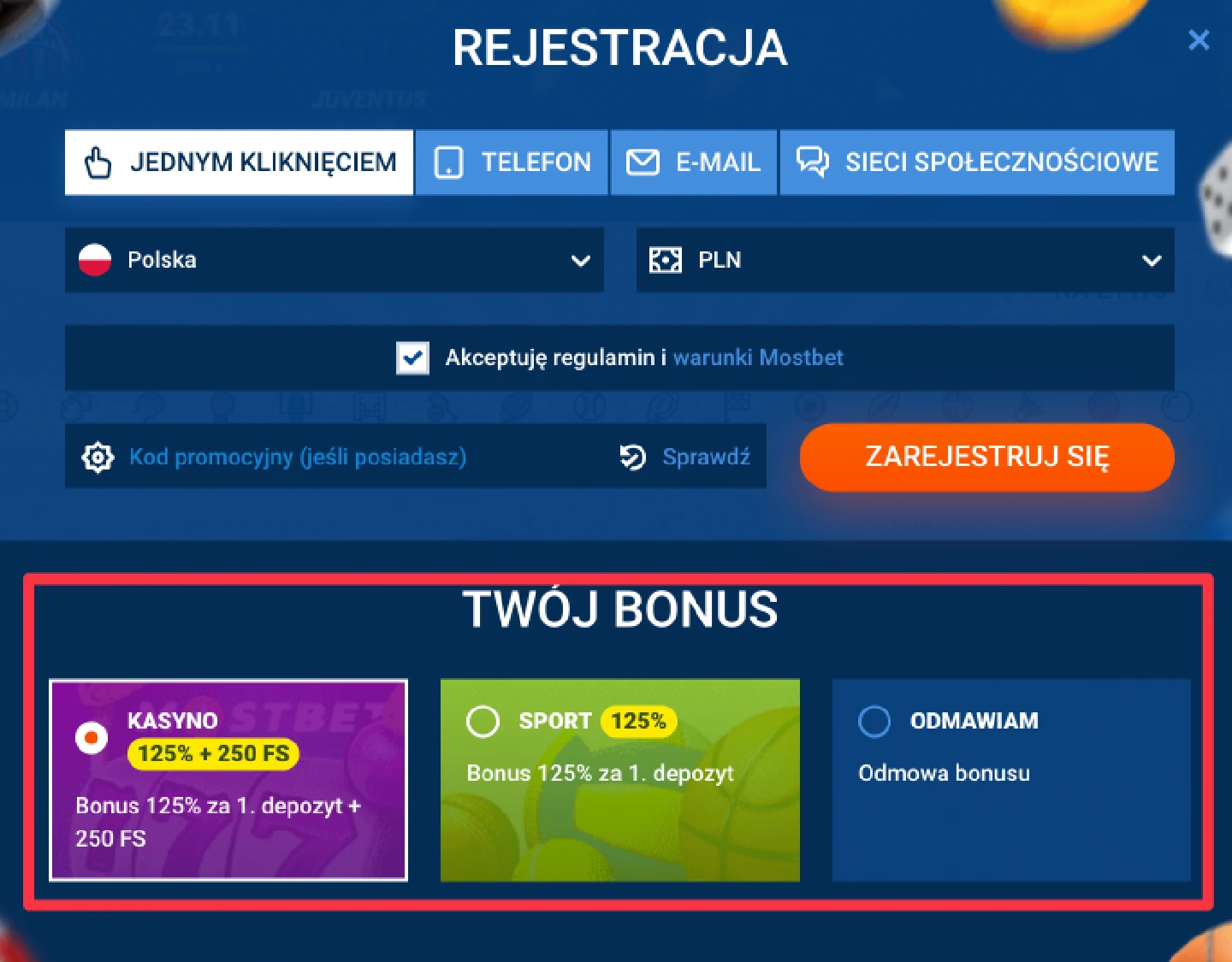Image resolution: width=1232 pixels, height=962 pixels.
Task: Open the E-mail registration tab
Action: [694, 162]
